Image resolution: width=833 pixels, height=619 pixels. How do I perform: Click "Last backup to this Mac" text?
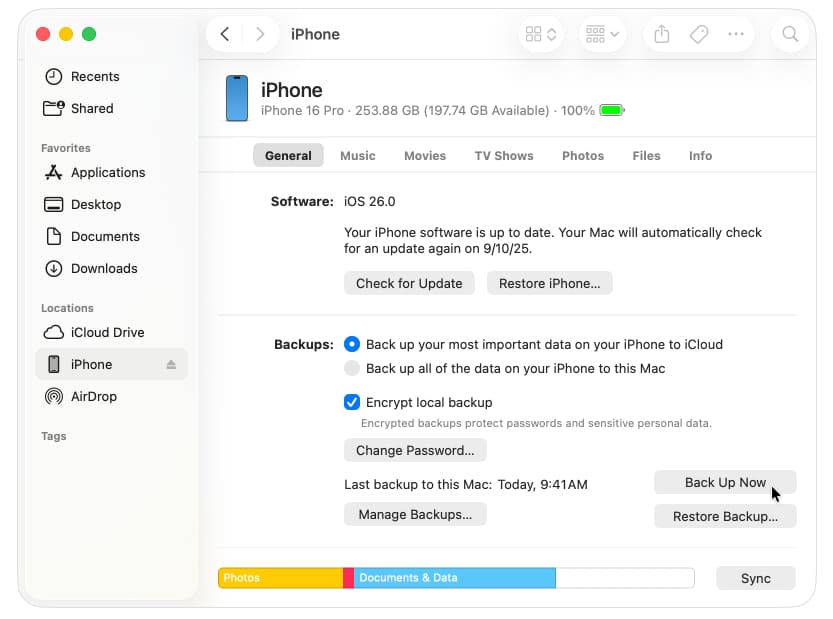coord(418,485)
